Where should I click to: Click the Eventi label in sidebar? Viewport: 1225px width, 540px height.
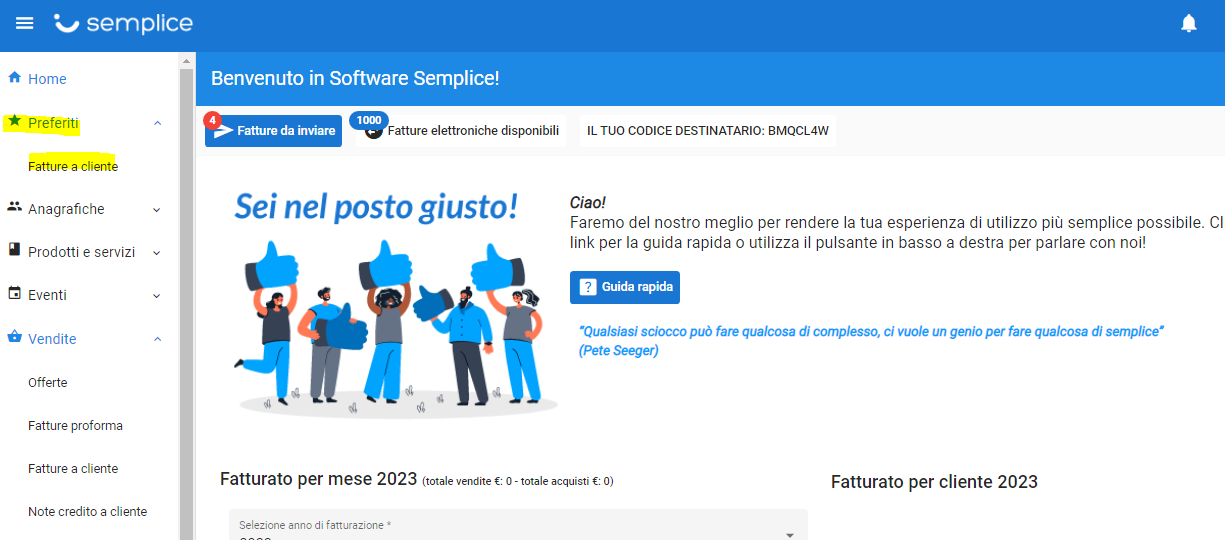click(47, 295)
